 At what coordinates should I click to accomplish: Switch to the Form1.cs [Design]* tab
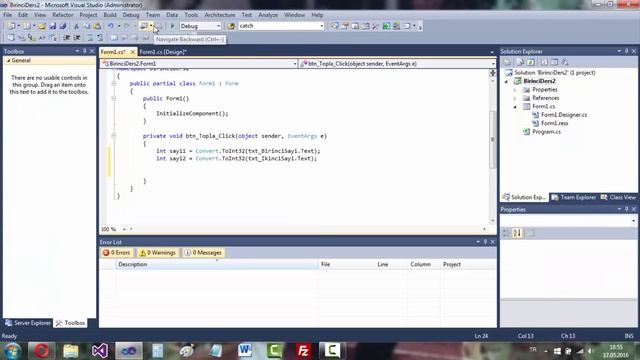coord(162,52)
